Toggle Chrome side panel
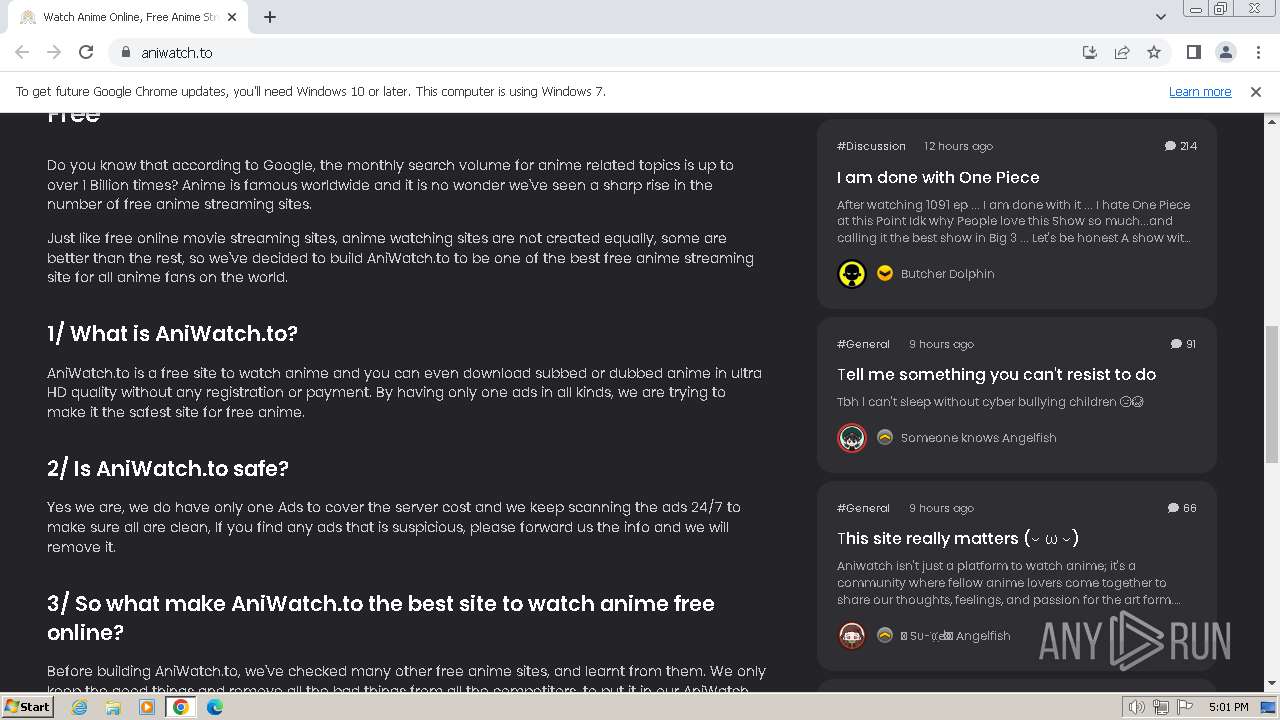Viewport: 1280px width, 720px height. tap(1193, 52)
